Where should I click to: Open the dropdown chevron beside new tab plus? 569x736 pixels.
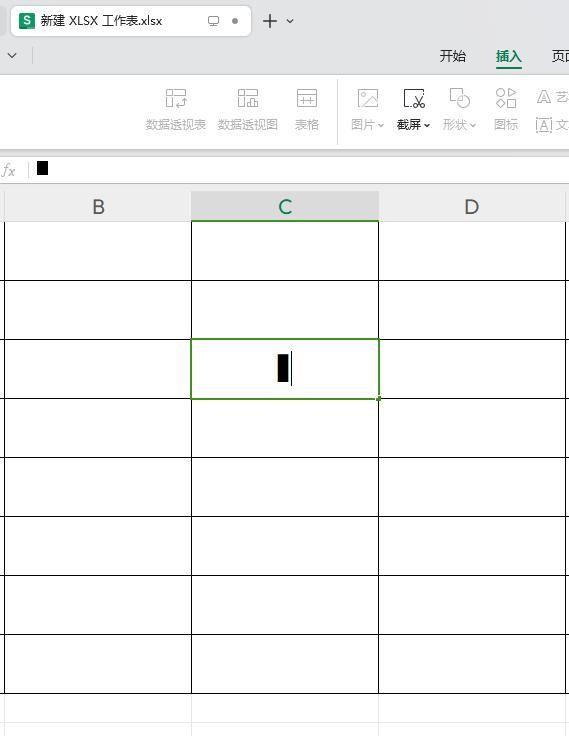(x=290, y=21)
